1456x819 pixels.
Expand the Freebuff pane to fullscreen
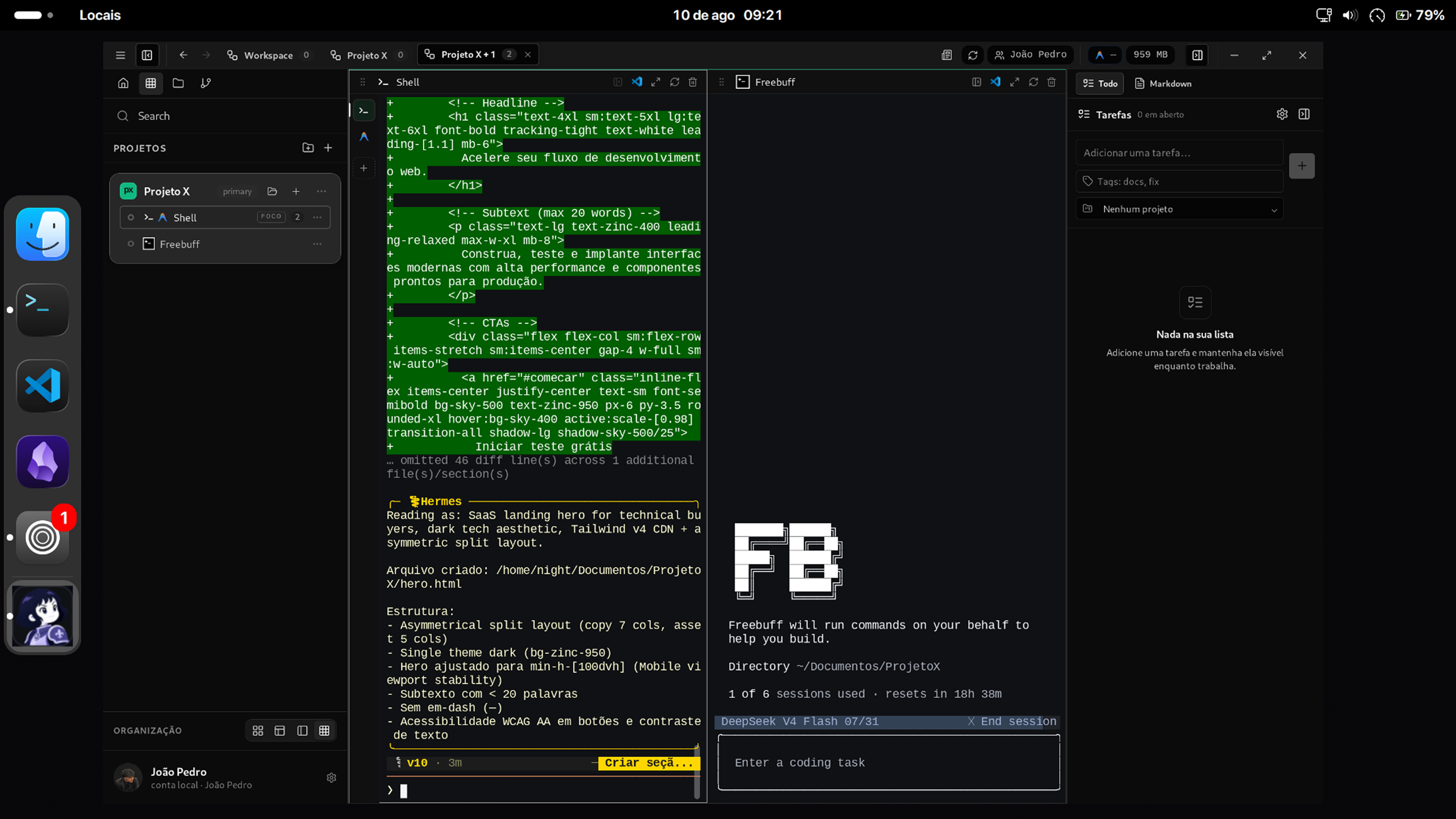(x=1015, y=82)
